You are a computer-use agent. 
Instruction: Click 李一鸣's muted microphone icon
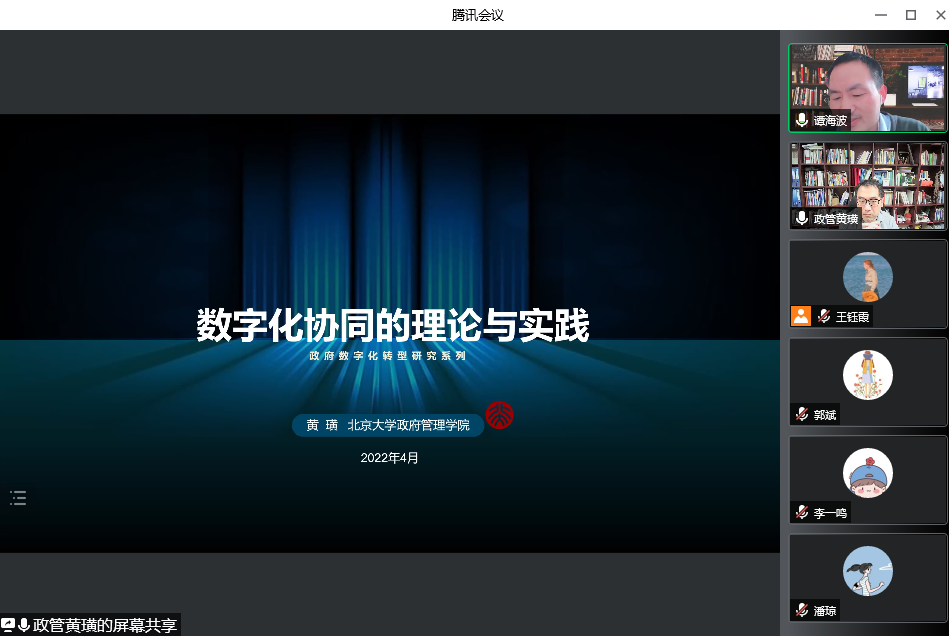(802, 512)
